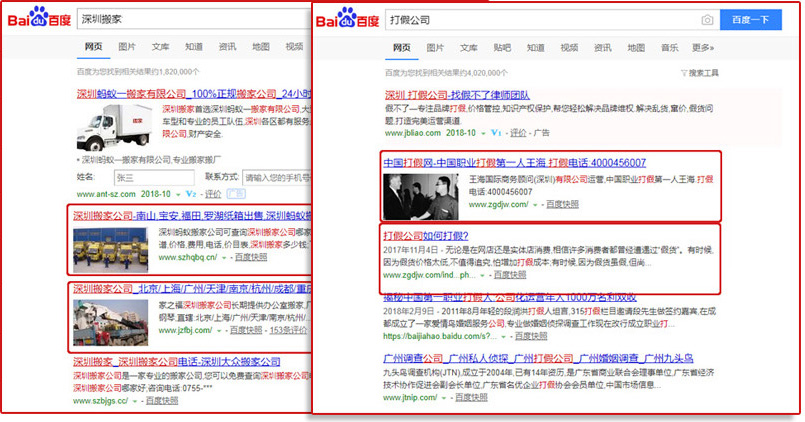Click search box containing 打假公司

click(540, 20)
